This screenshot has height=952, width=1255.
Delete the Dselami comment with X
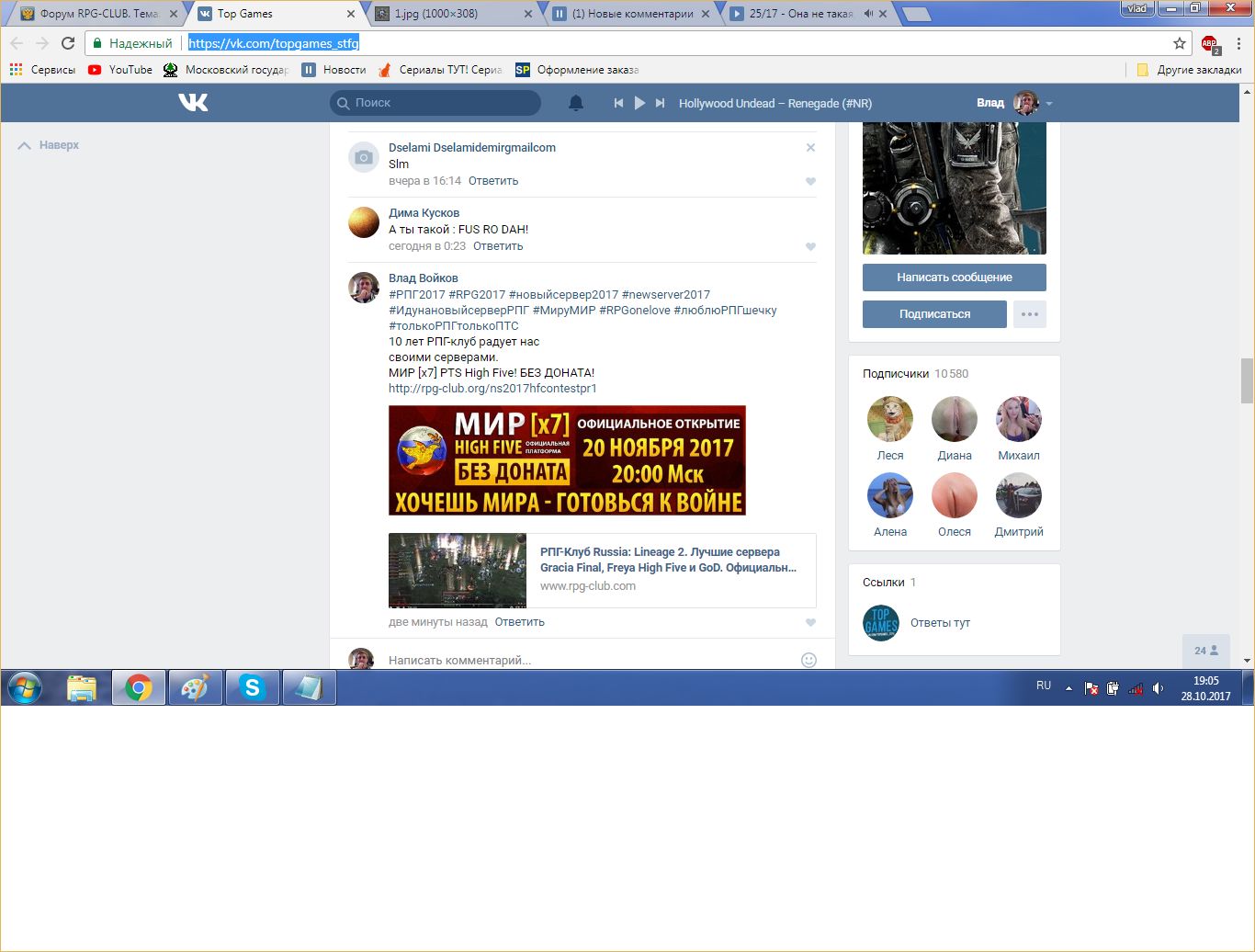pos(810,147)
